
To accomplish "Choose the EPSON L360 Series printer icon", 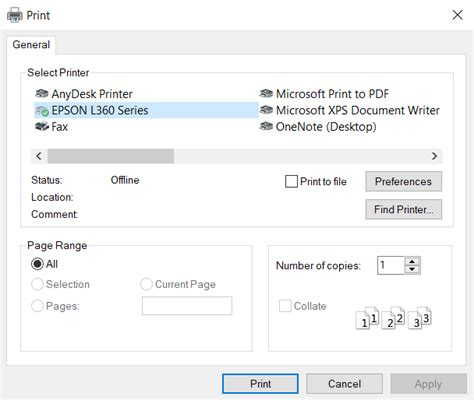I will click(42, 111).
